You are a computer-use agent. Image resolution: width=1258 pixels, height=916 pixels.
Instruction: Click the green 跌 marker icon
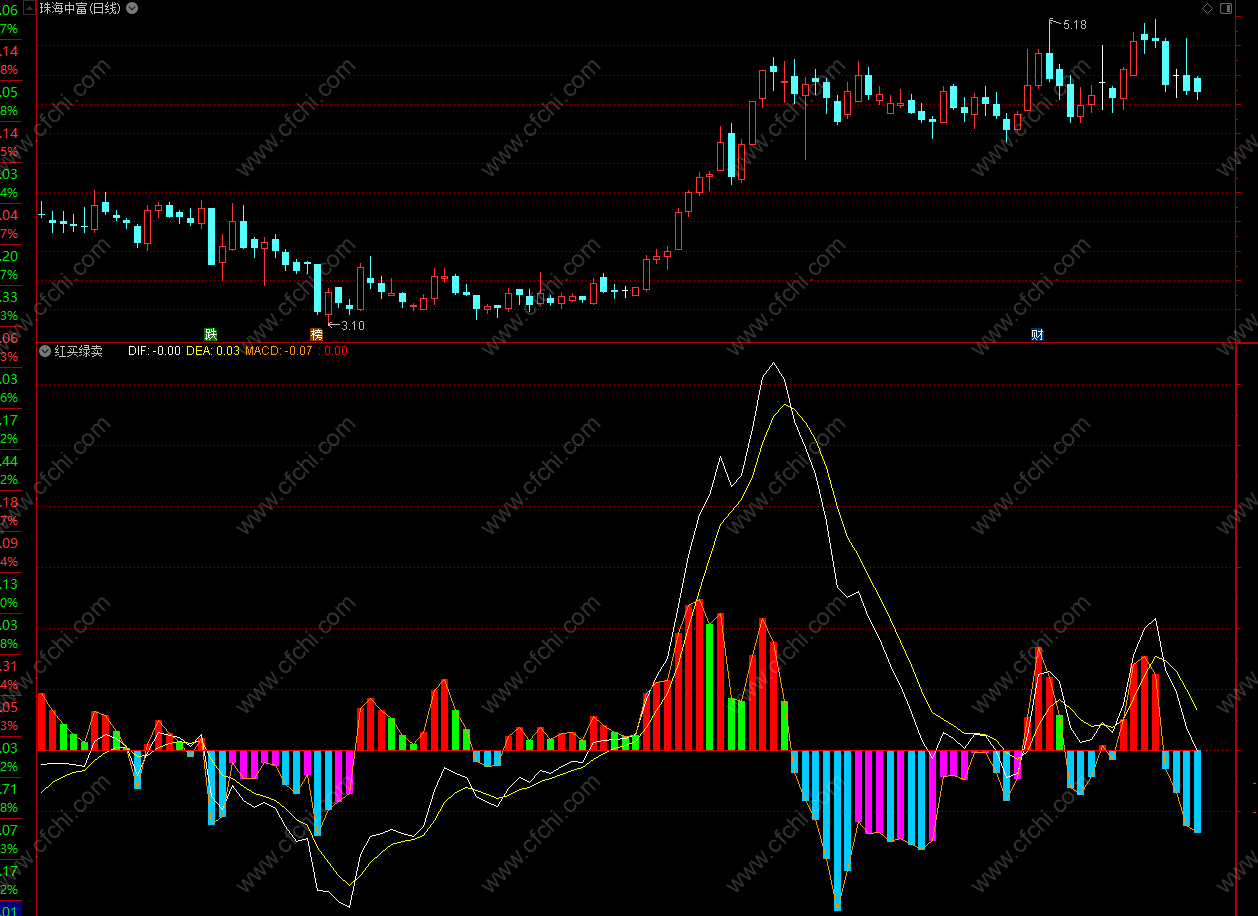tap(211, 334)
